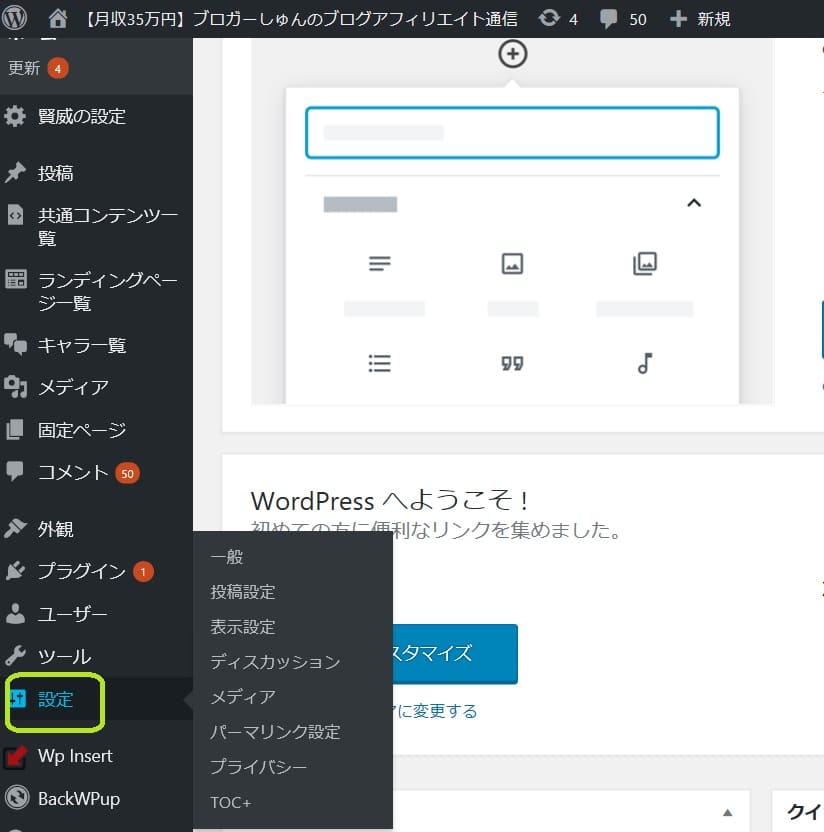Click the pushpin icon for 投稿
824x832 pixels.
point(15,172)
